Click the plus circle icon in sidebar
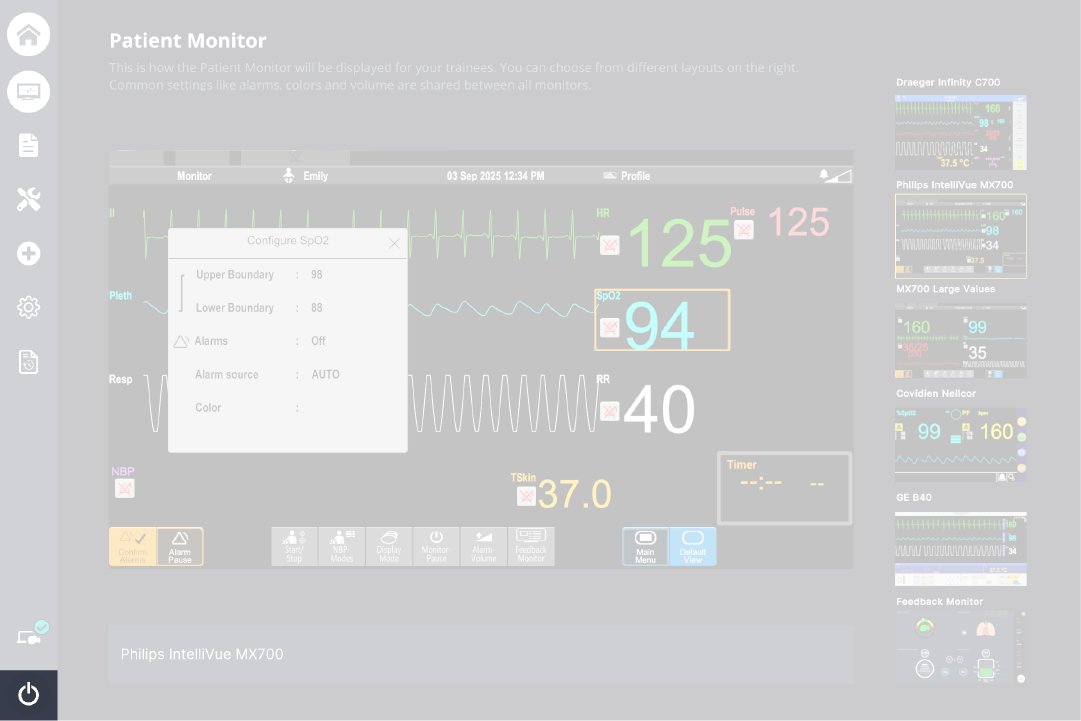The width and height of the screenshot is (1081, 721). point(28,254)
